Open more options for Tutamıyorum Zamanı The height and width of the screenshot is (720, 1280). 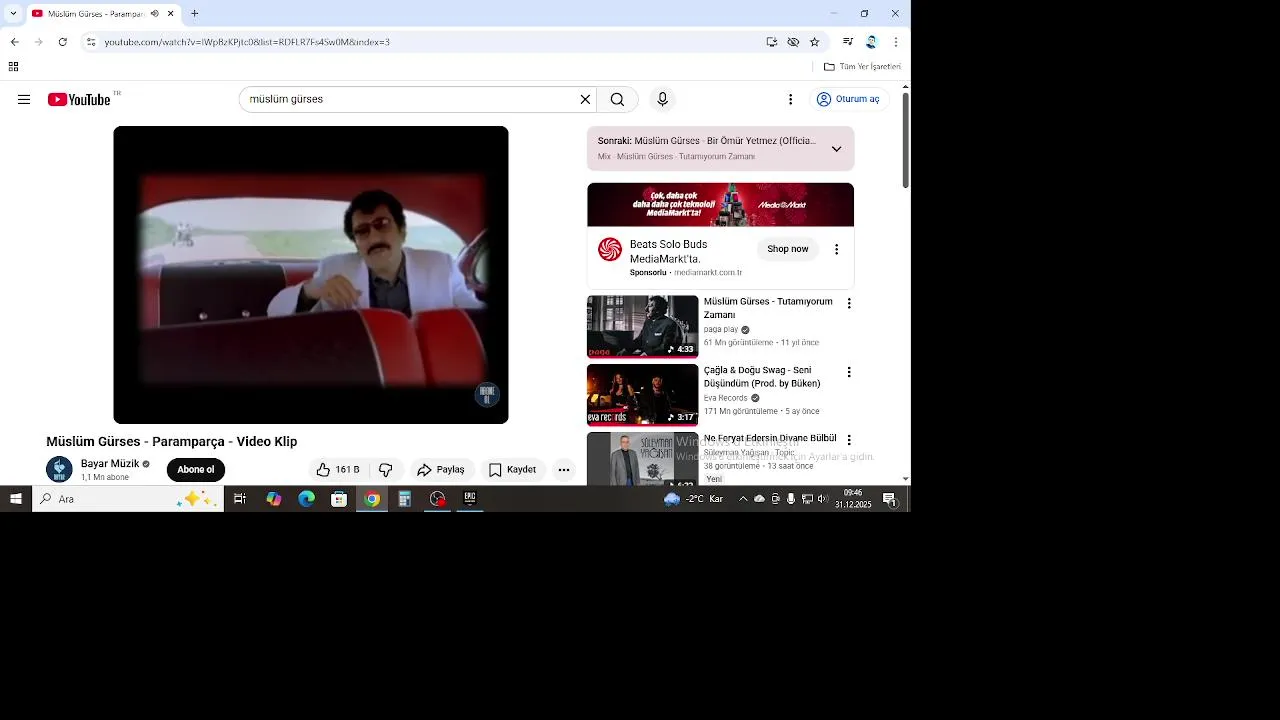(849, 303)
